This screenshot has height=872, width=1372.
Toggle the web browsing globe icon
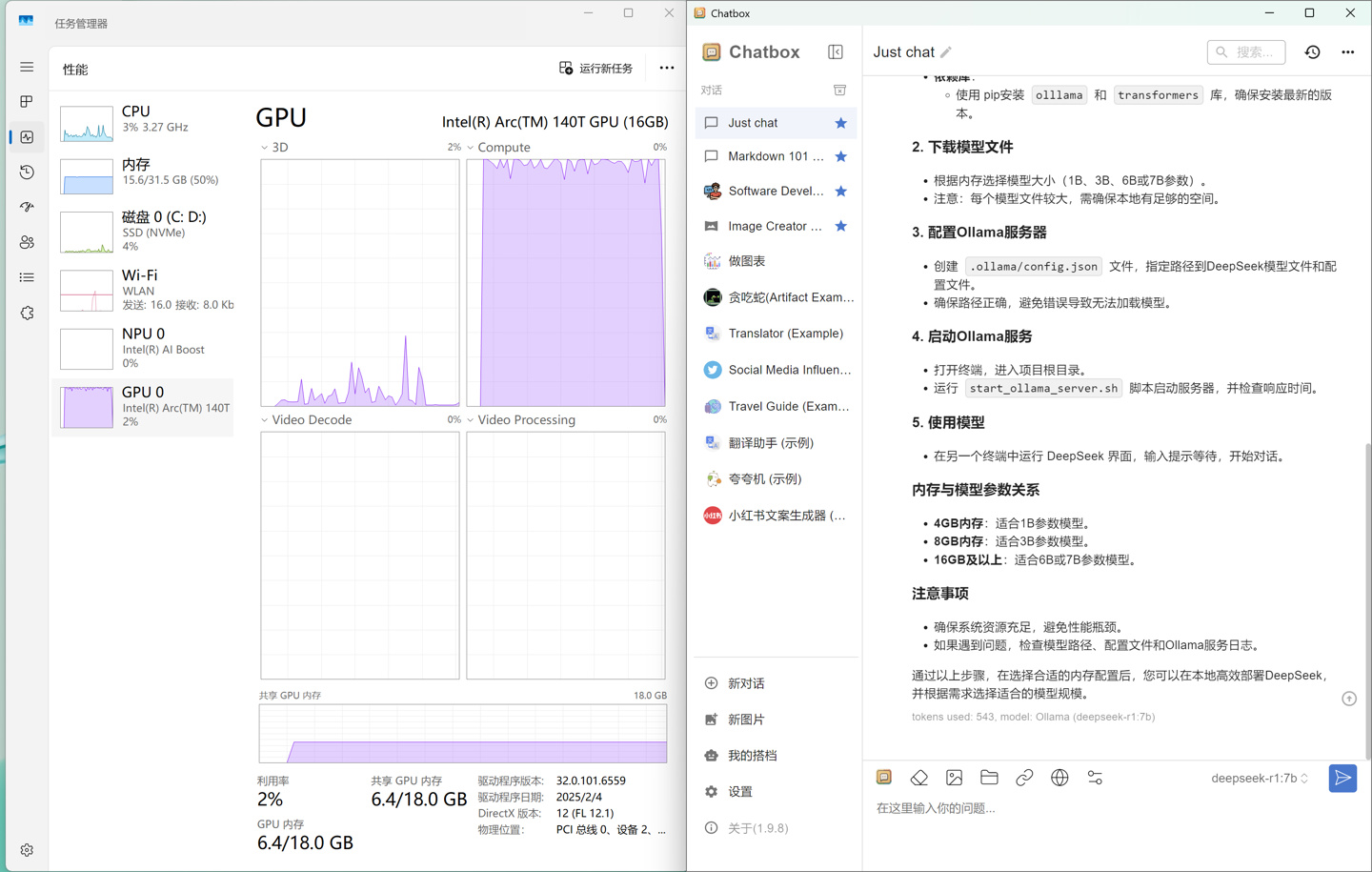pyautogui.click(x=1059, y=778)
